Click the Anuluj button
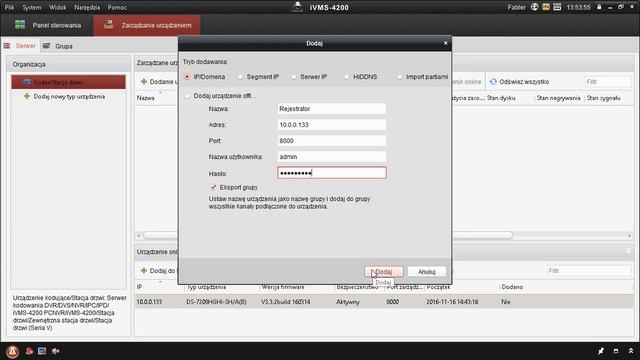This screenshot has width=640, height=360. (x=427, y=271)
